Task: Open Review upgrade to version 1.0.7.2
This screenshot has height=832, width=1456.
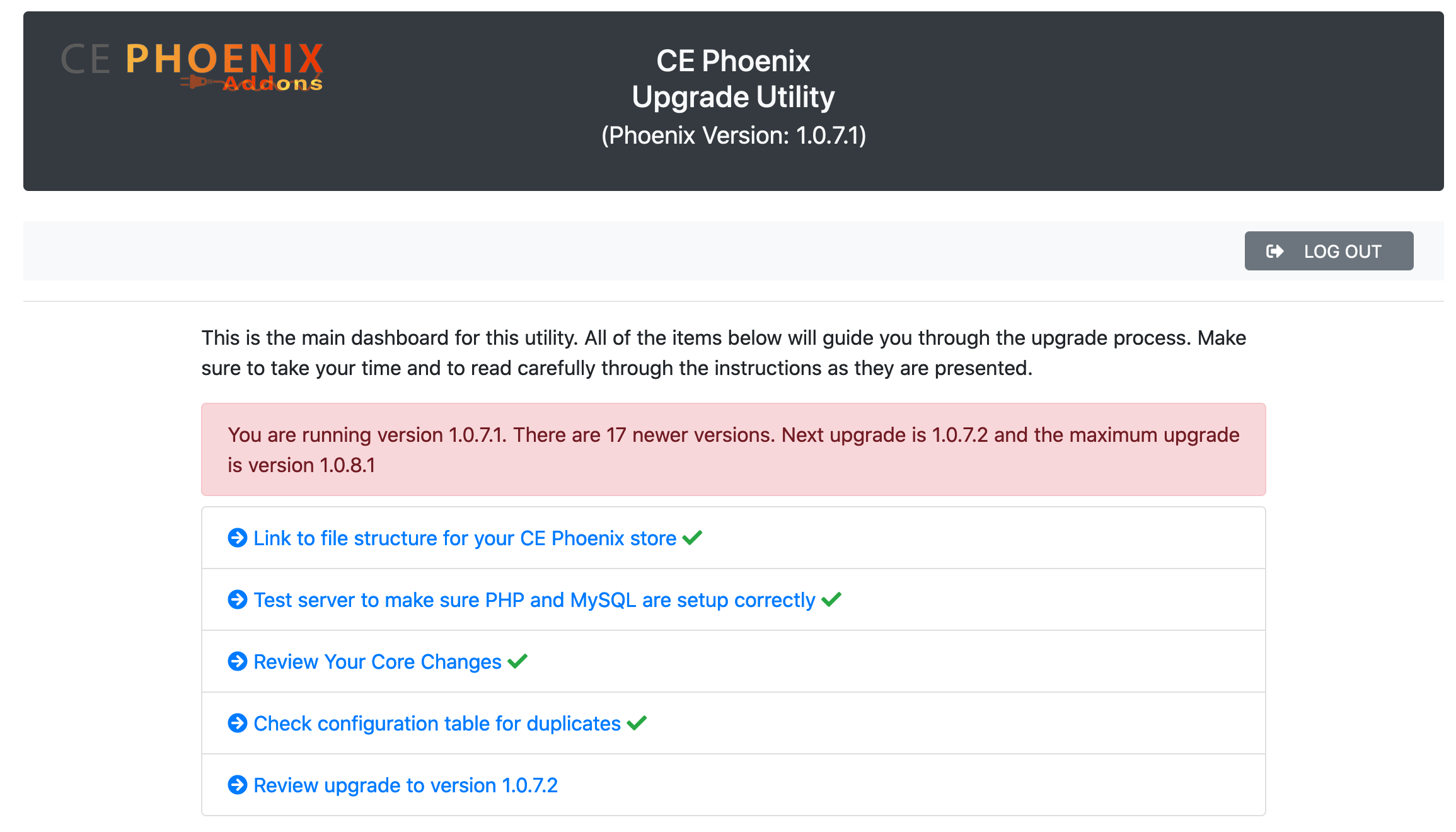Action: (x=405, y=785)
